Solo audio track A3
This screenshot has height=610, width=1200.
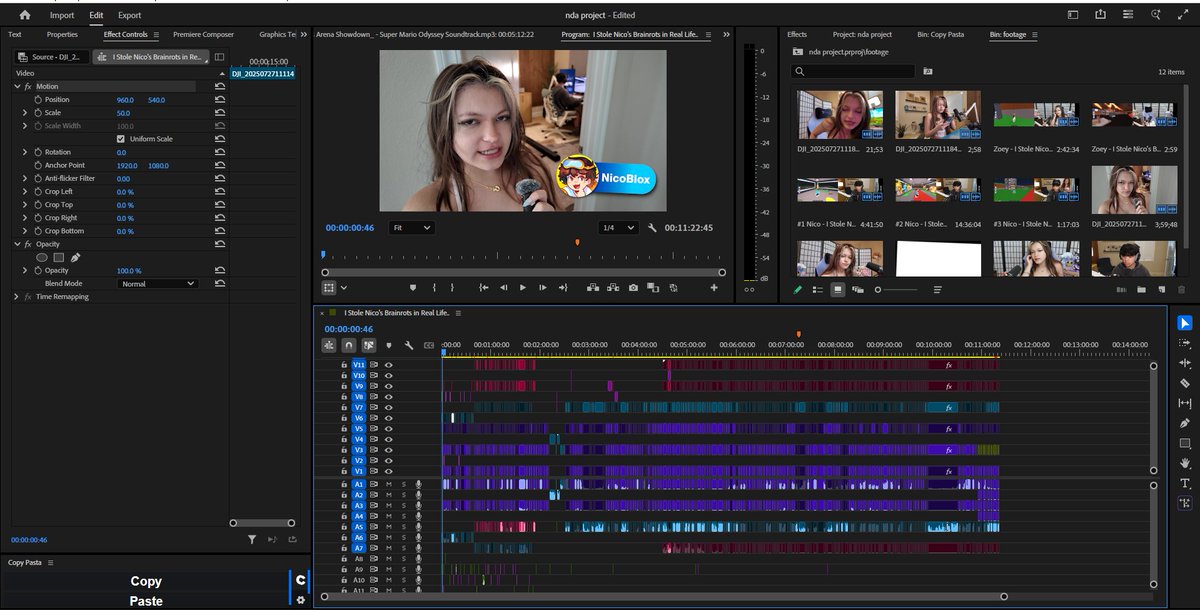click(404, 505)
